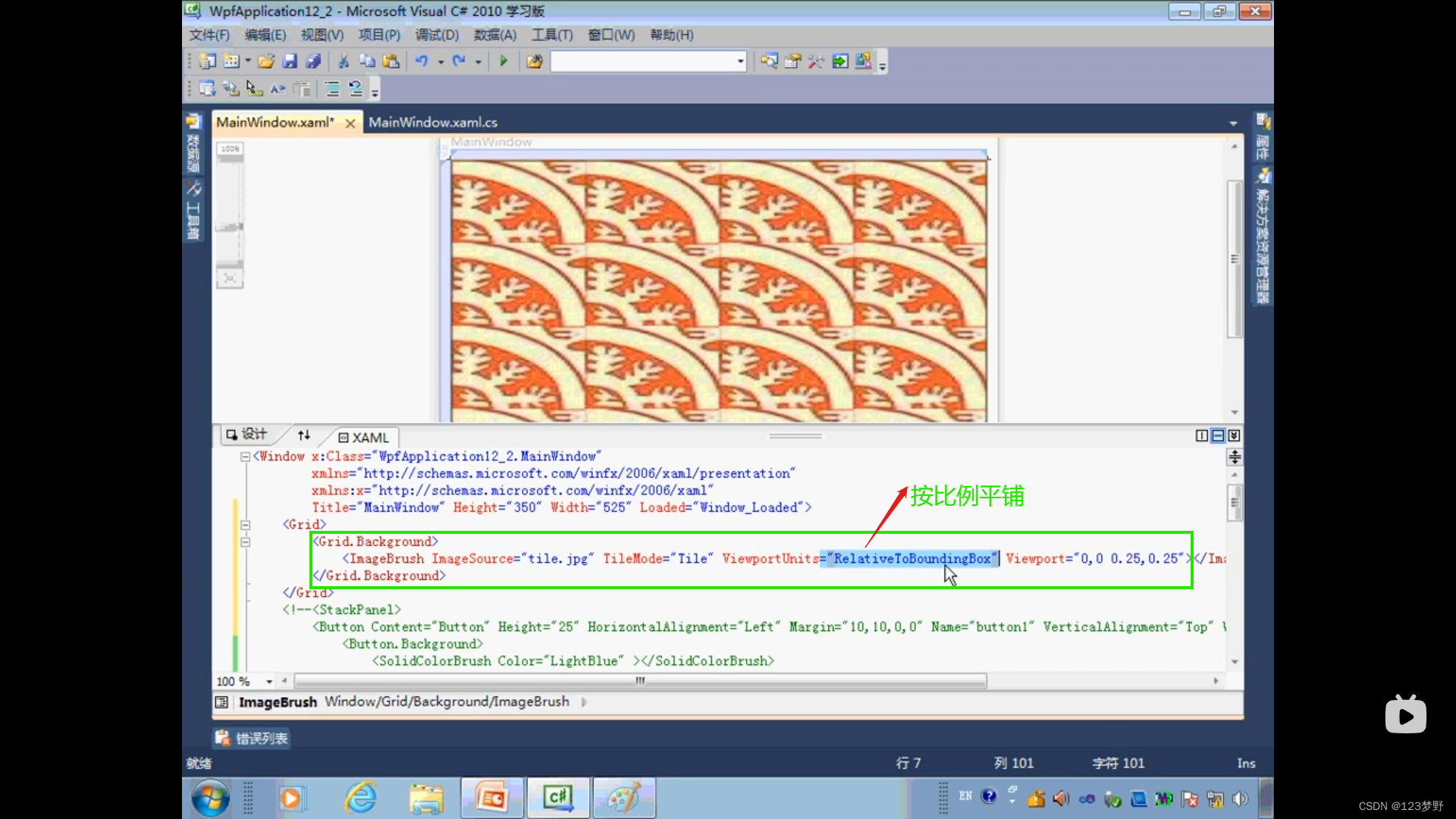
Task: Switch to the vertical split layout
Action: tap(1201, 435)
